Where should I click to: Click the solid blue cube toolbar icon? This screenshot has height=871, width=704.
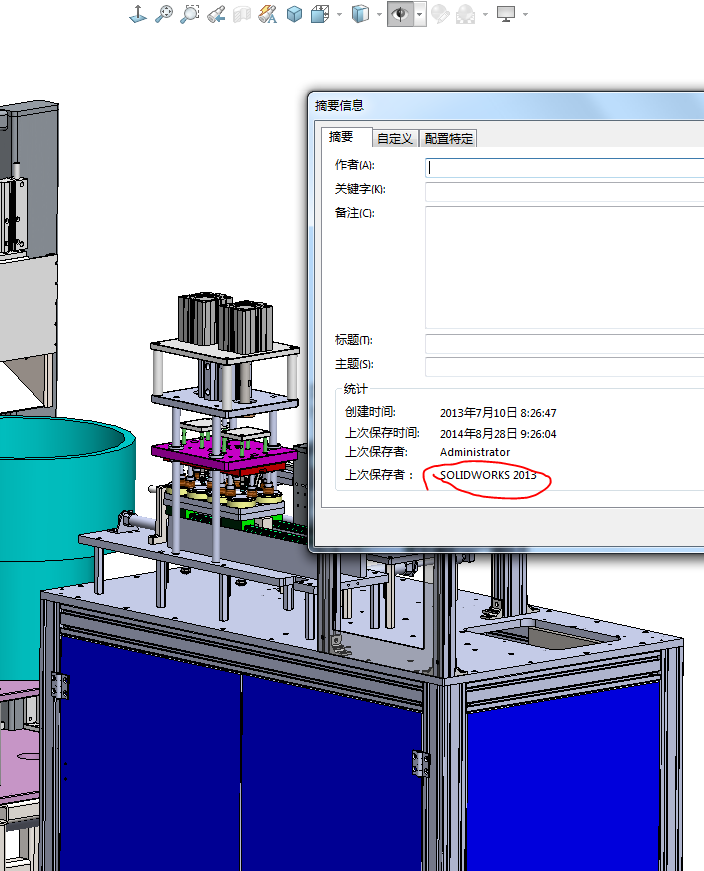(x=295, y=14)
